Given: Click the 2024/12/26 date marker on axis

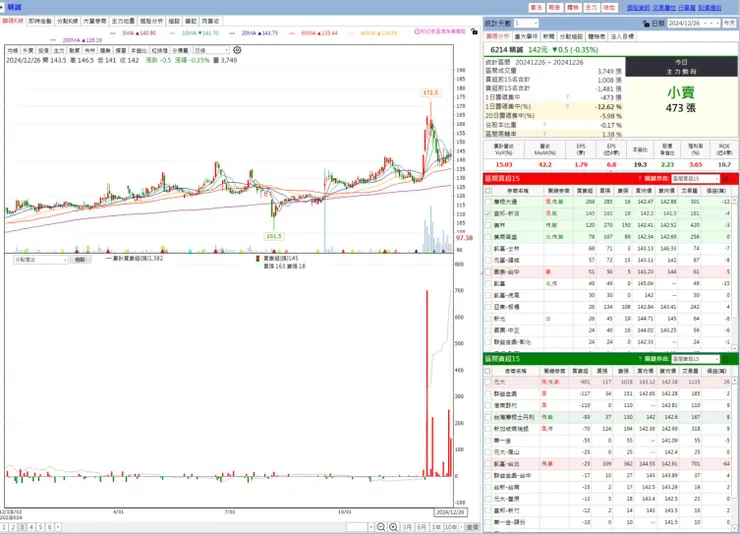Looking at the screenshot, I should click(x=450, y=512).
